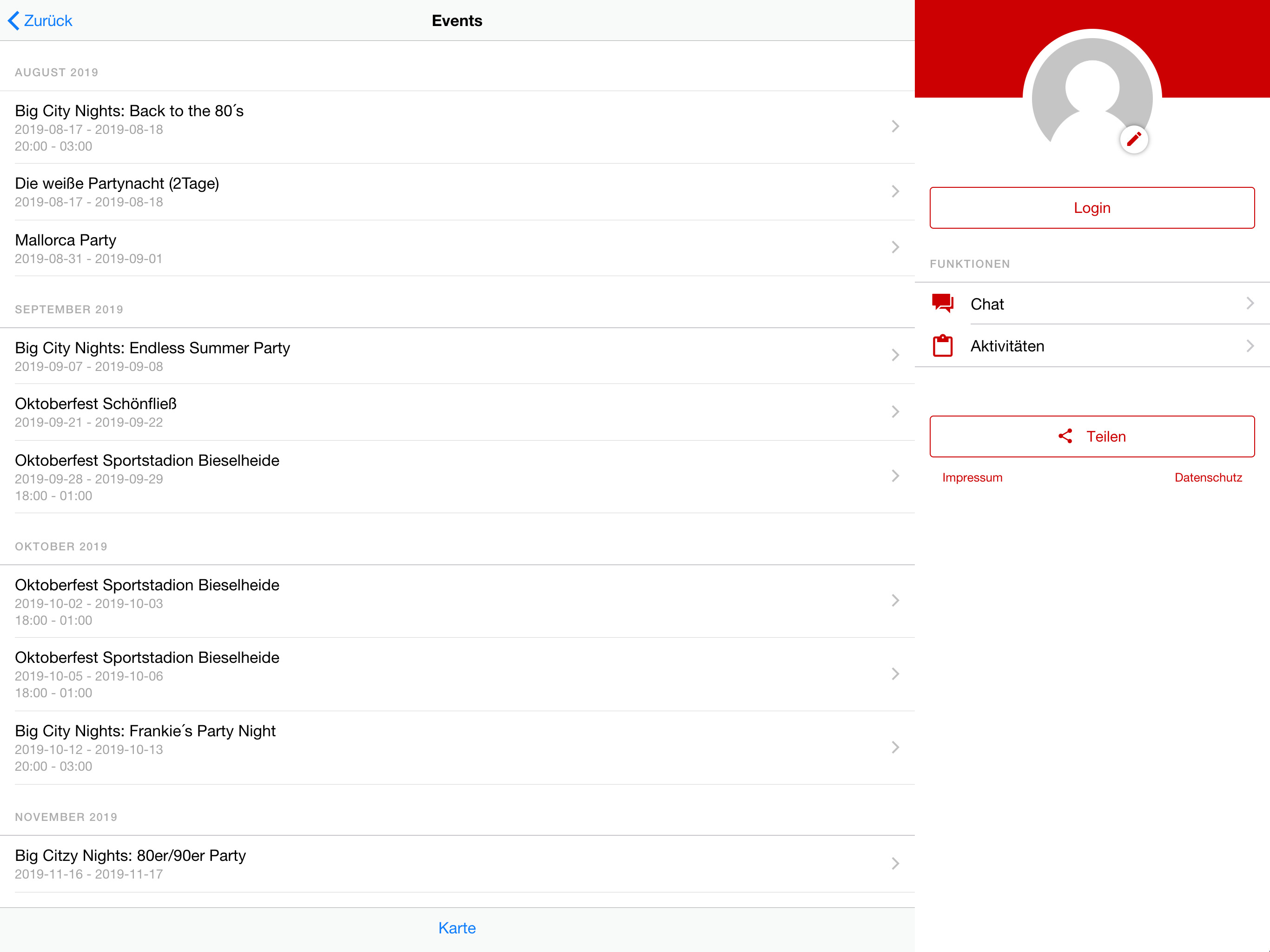The height and width of the screenshot is (952, 1270).
Task: Open chevron for Back to the 80´s event
Action: tap(895, 127)
